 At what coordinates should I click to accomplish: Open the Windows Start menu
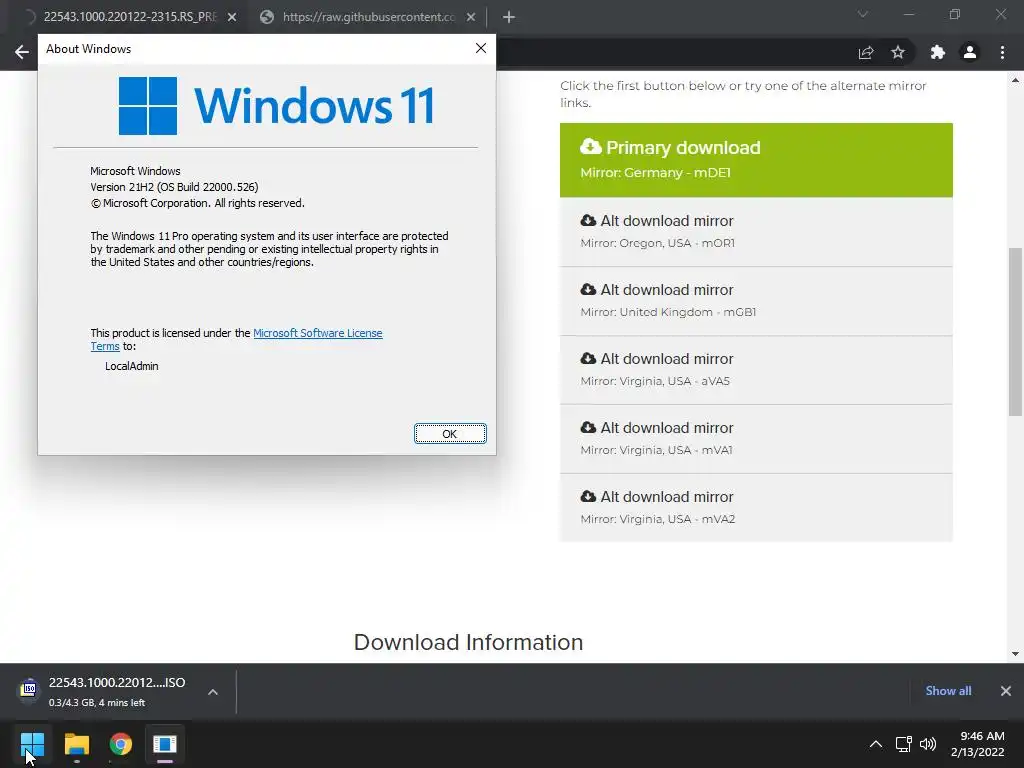pos(32,744)
